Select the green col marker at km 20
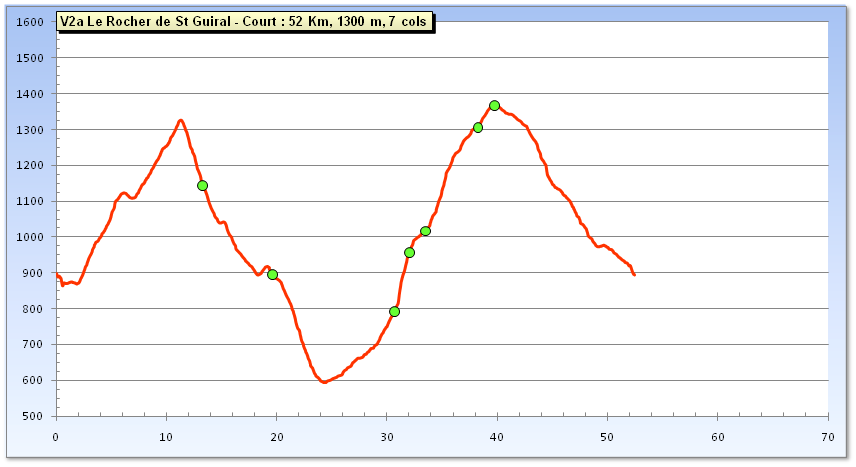 (272, 274)
